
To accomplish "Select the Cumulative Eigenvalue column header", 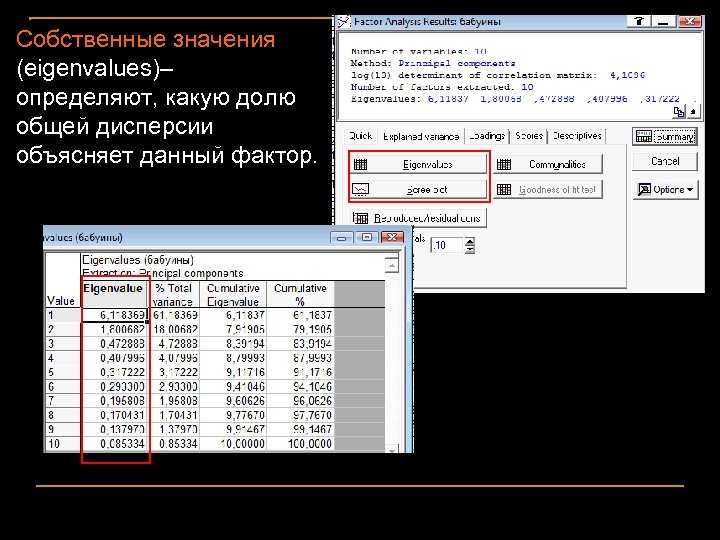I will pyautogui.click(x=233, y=294).
